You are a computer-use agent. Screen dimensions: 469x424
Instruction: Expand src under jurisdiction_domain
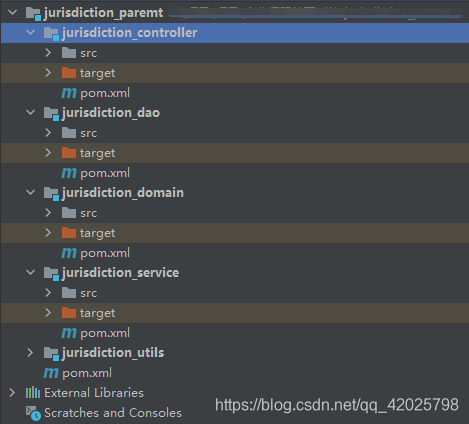(48, 213)
